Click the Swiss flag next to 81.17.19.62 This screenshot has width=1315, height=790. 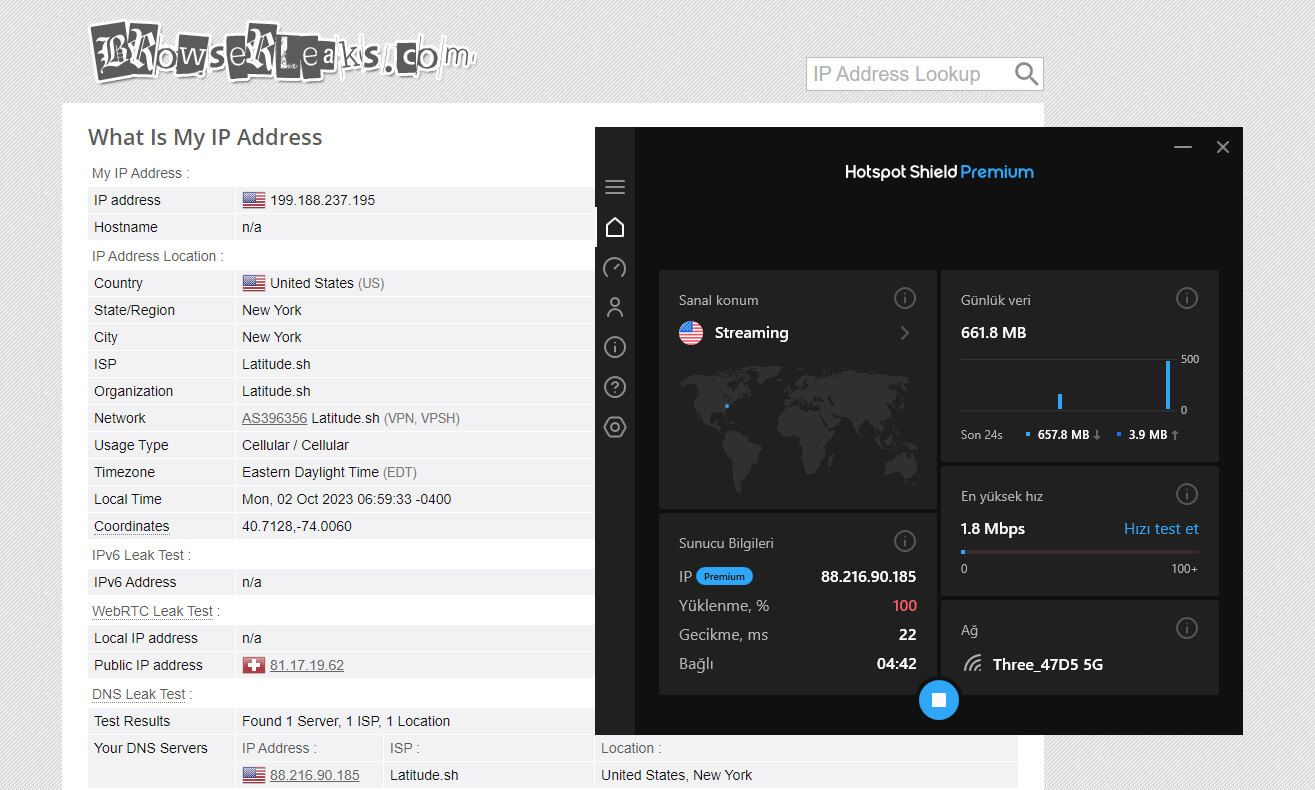(254, 665)
